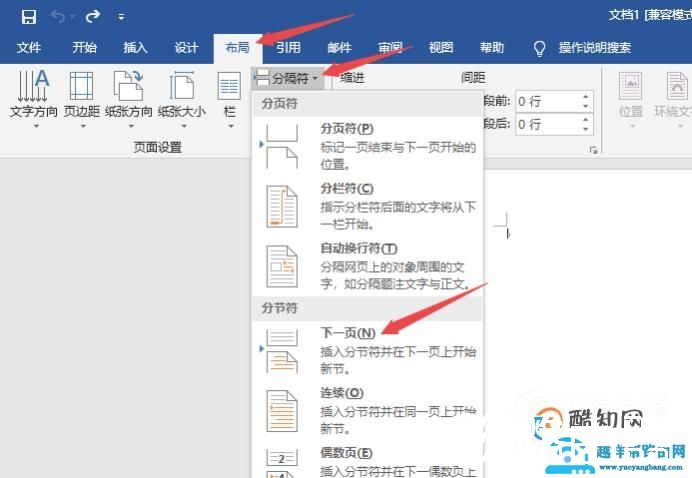The image size is (692, 478).
Task: Select 下一页(N) section break option
Action: click(x=368, y=351)
